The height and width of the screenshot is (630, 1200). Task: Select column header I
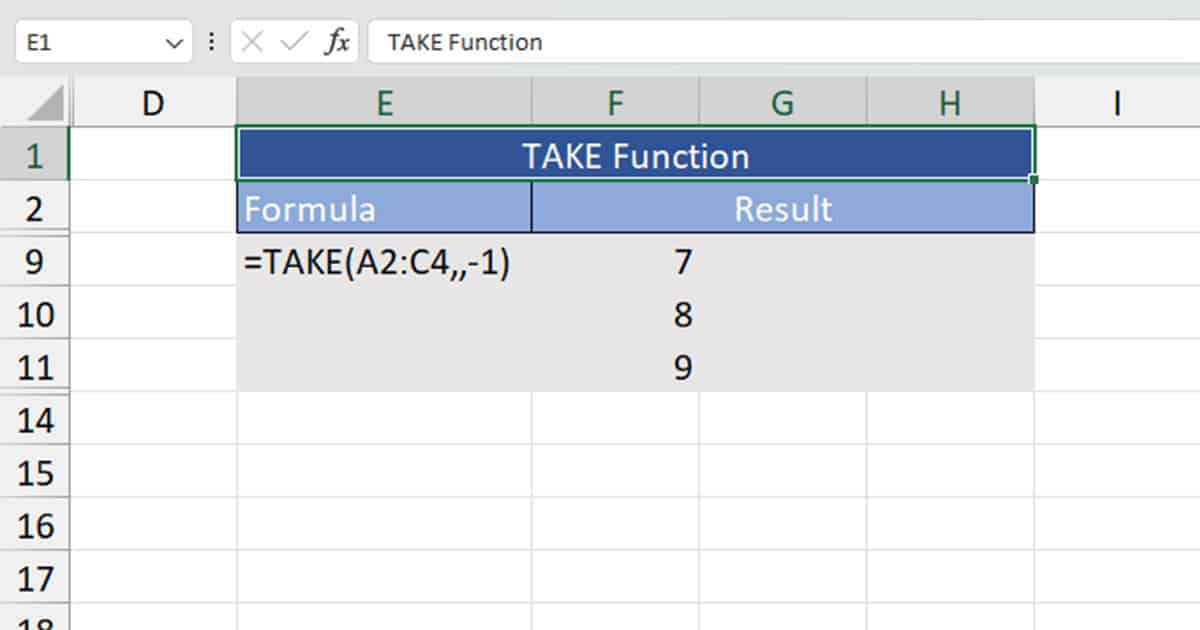pyautogui.click(x=1116, y=101)
